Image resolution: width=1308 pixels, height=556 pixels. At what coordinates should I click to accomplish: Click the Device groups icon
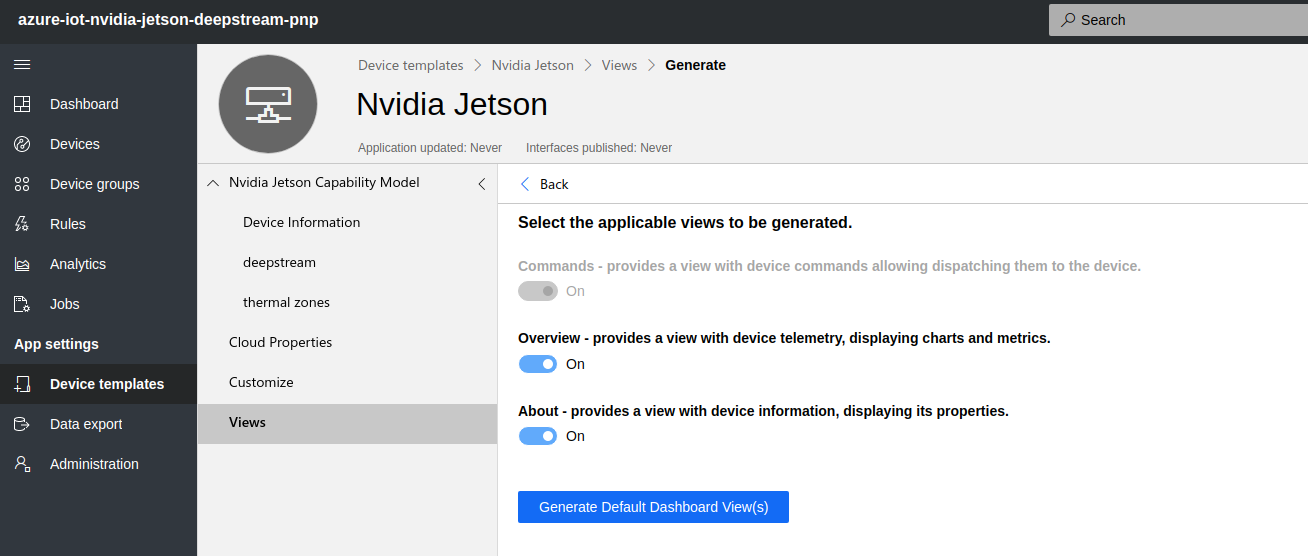point(22,184)
